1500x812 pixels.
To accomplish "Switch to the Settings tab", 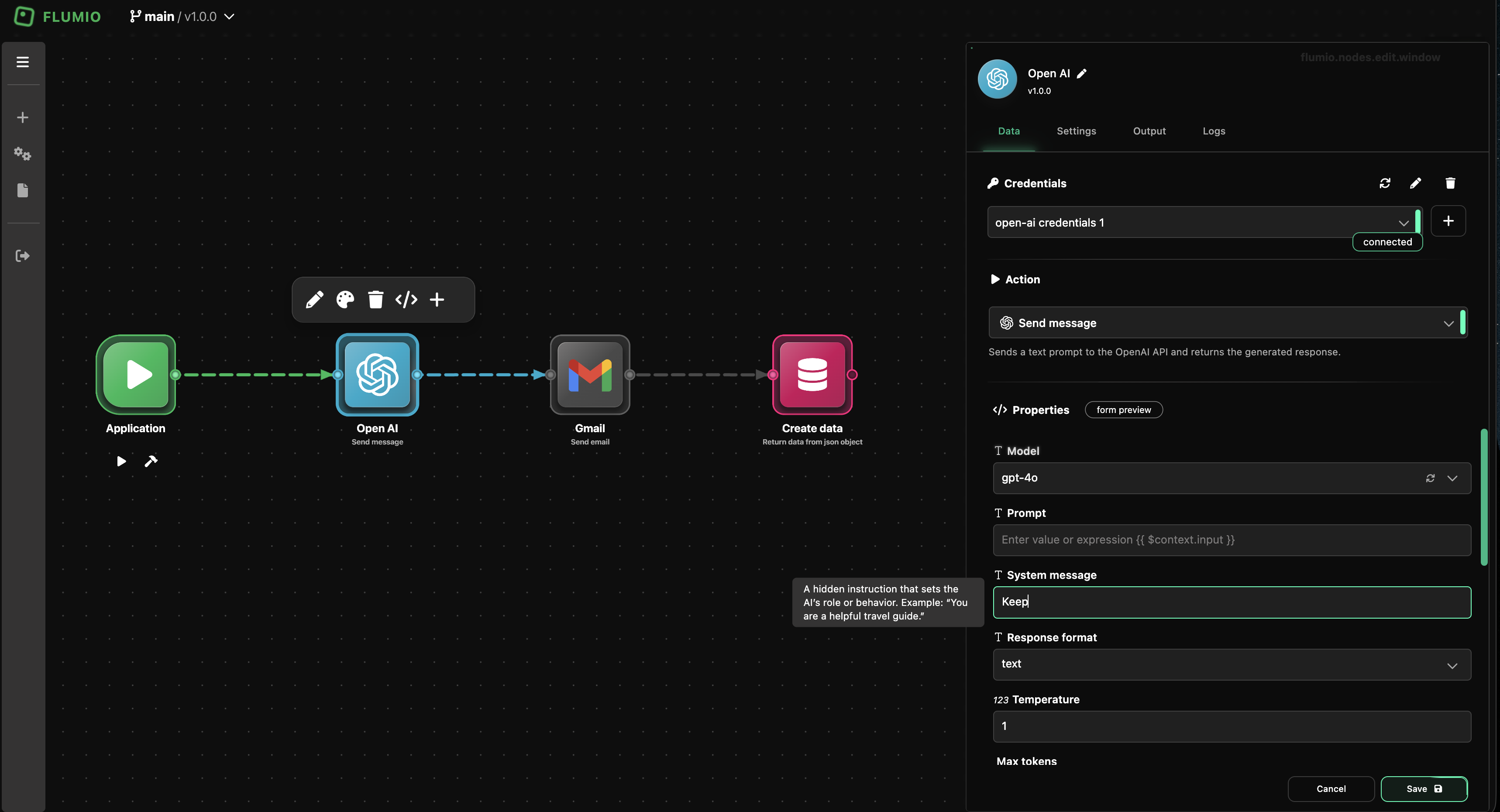I will [1076, 131].
